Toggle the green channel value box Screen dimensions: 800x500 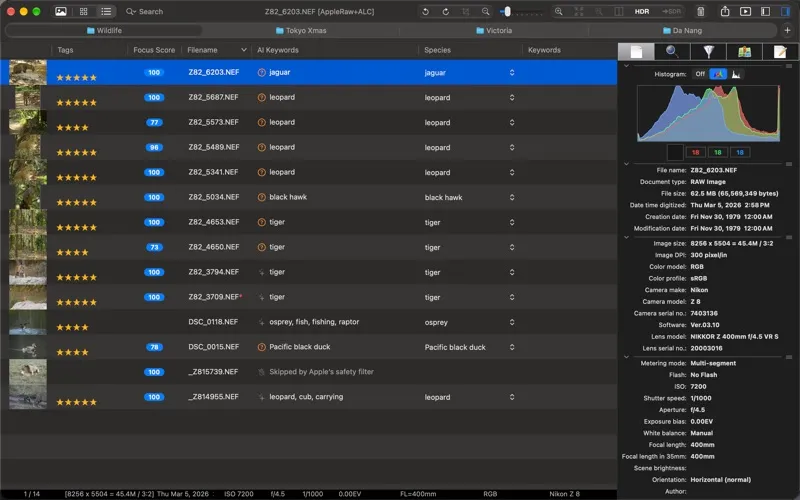tap(718, 152)
